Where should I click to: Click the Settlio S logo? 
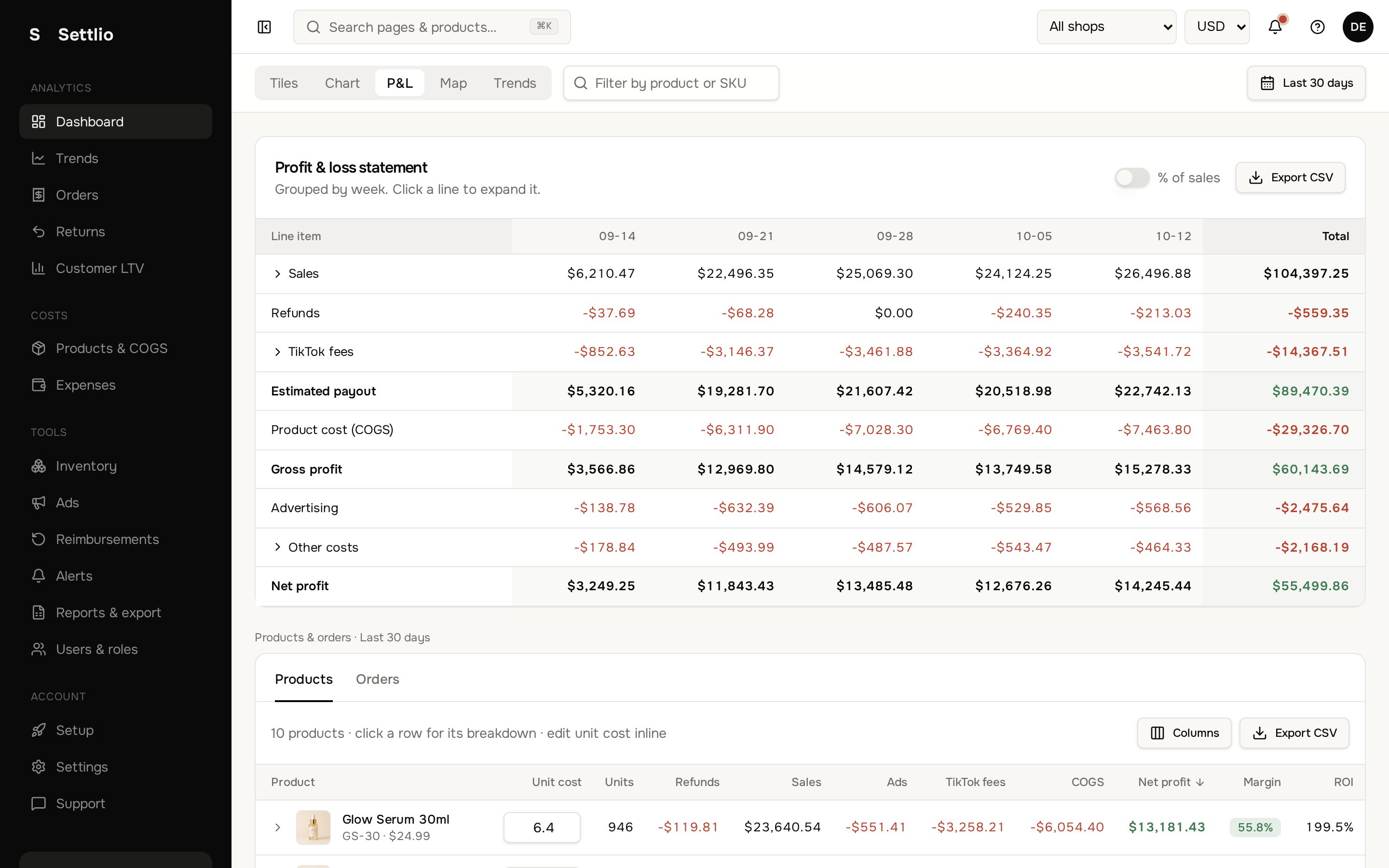coord(35,34)
